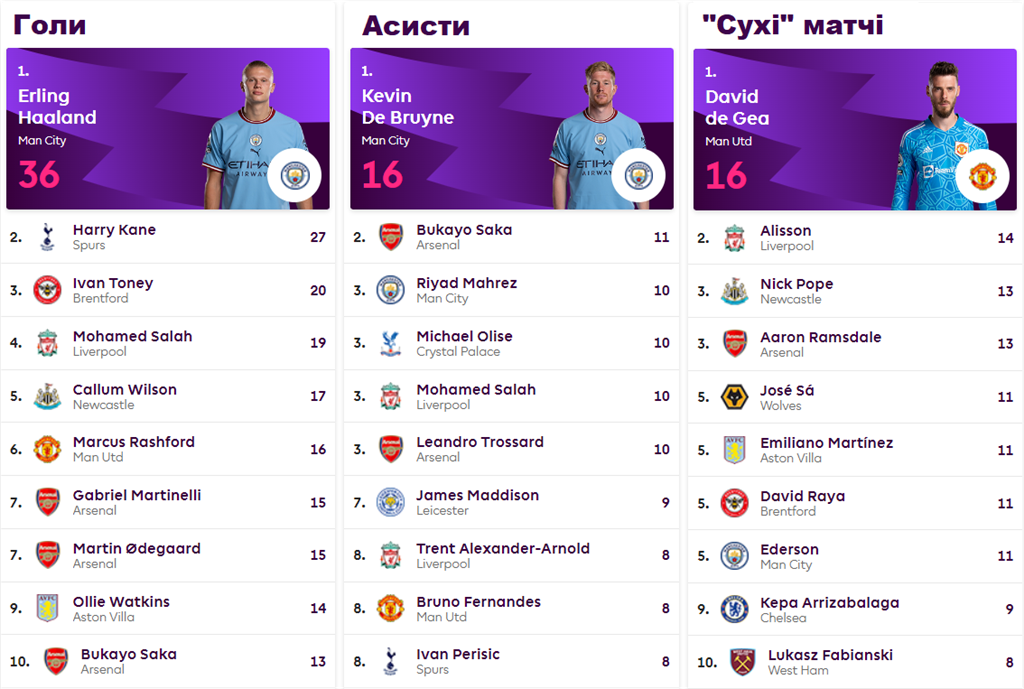Click West Ham crest beside Lukasz Fabianski
1024x689 pixels.
[742, 662]
